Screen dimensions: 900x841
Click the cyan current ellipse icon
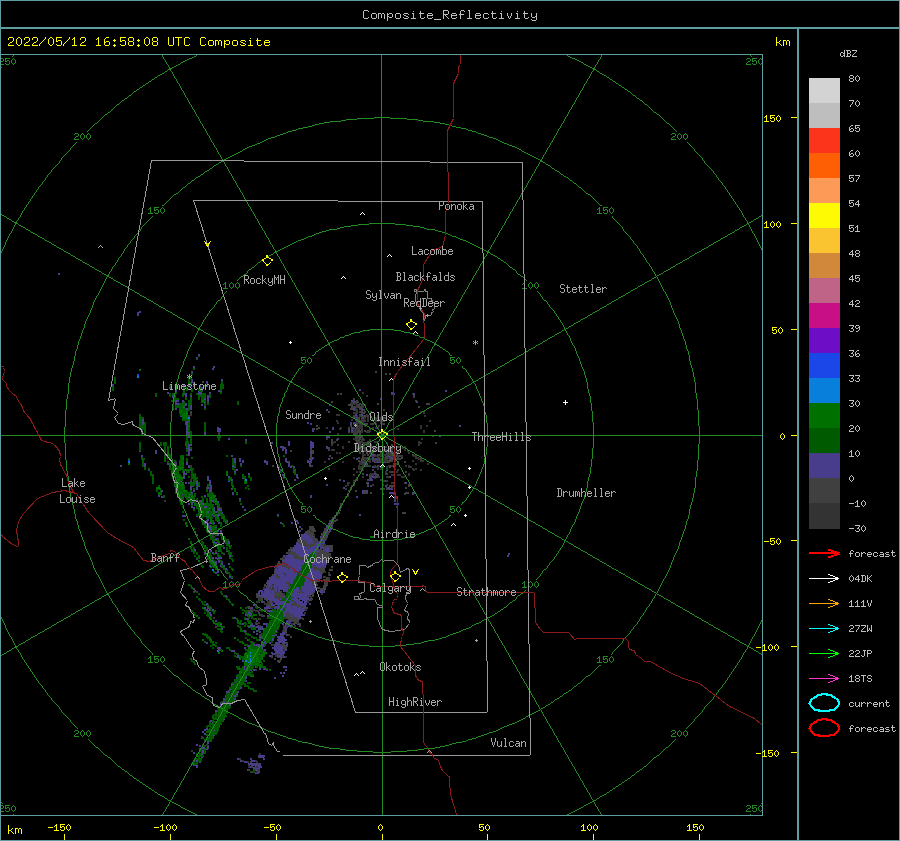coord(824,703)
